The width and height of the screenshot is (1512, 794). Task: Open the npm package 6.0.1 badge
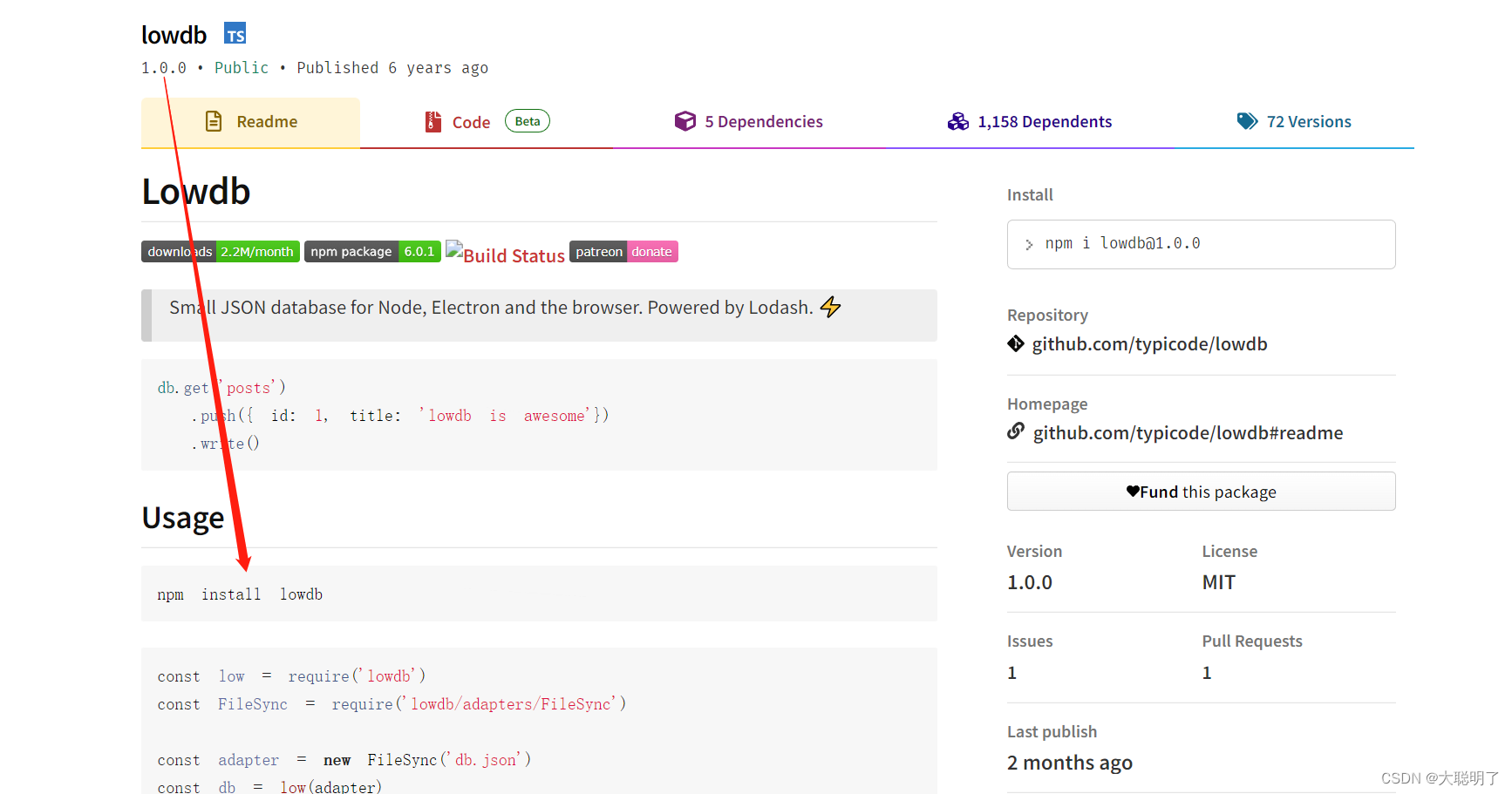372,252
